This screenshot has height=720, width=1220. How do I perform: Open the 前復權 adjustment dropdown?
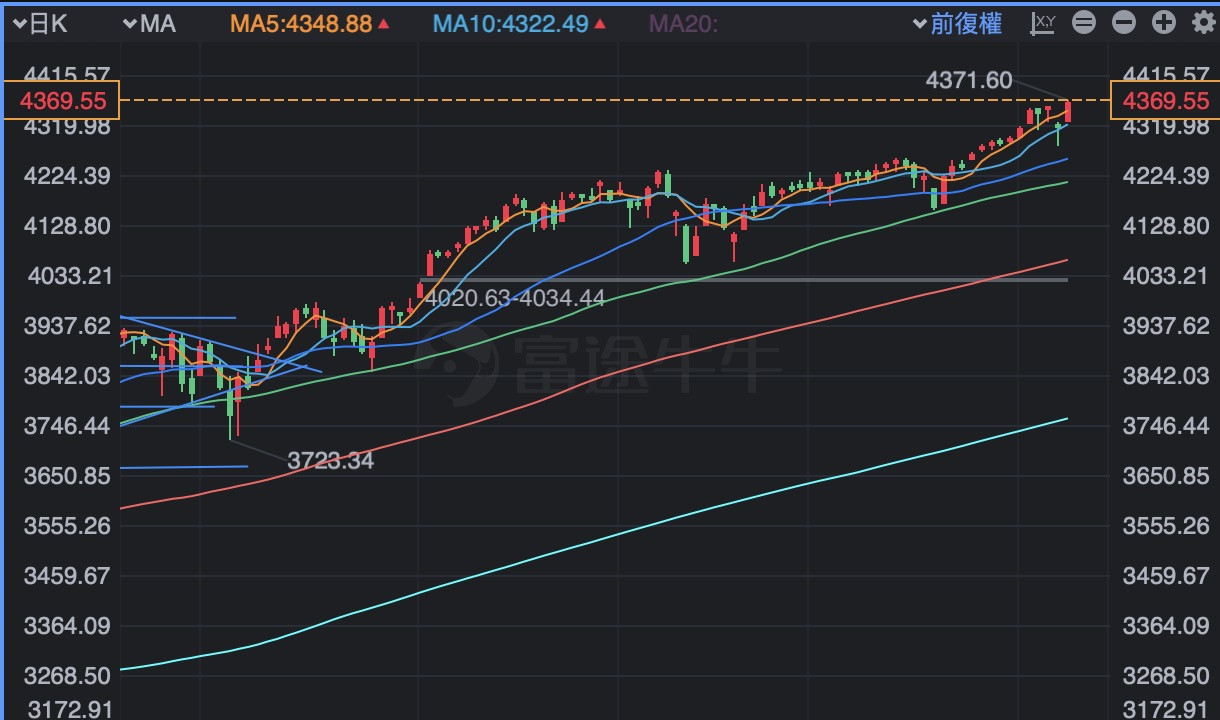point(957,23)
